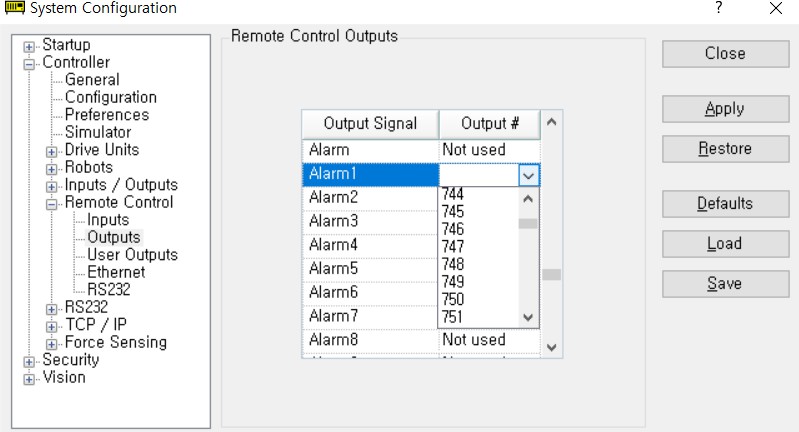Click the Defaults button

click(x=726, y=204)
